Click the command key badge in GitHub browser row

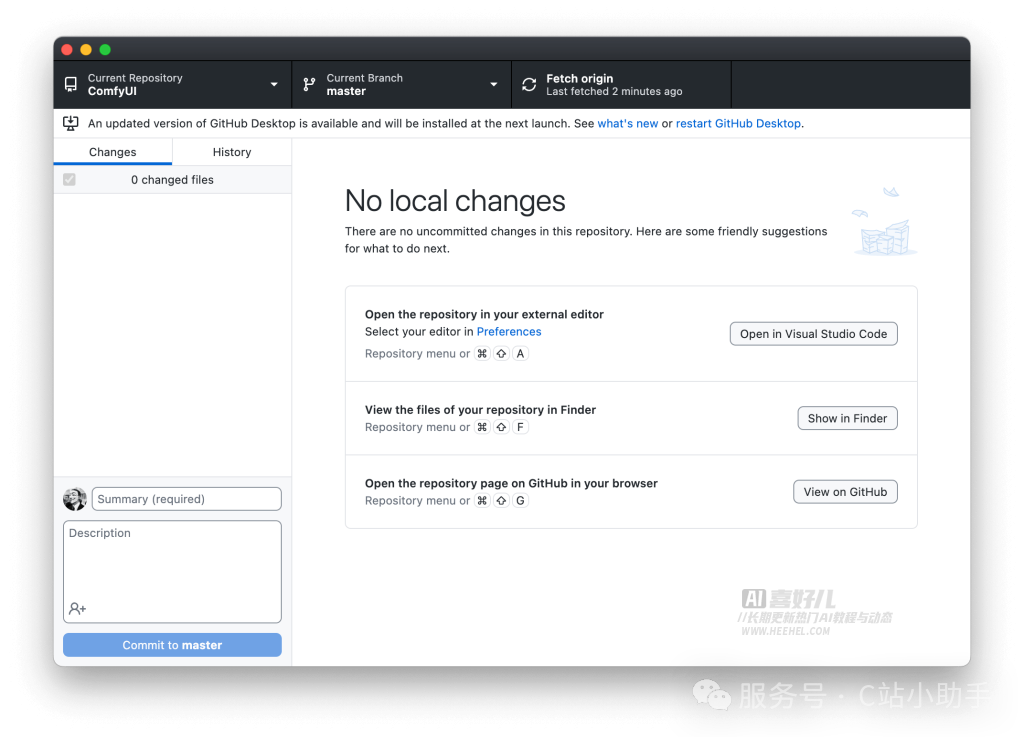[482, 501]
